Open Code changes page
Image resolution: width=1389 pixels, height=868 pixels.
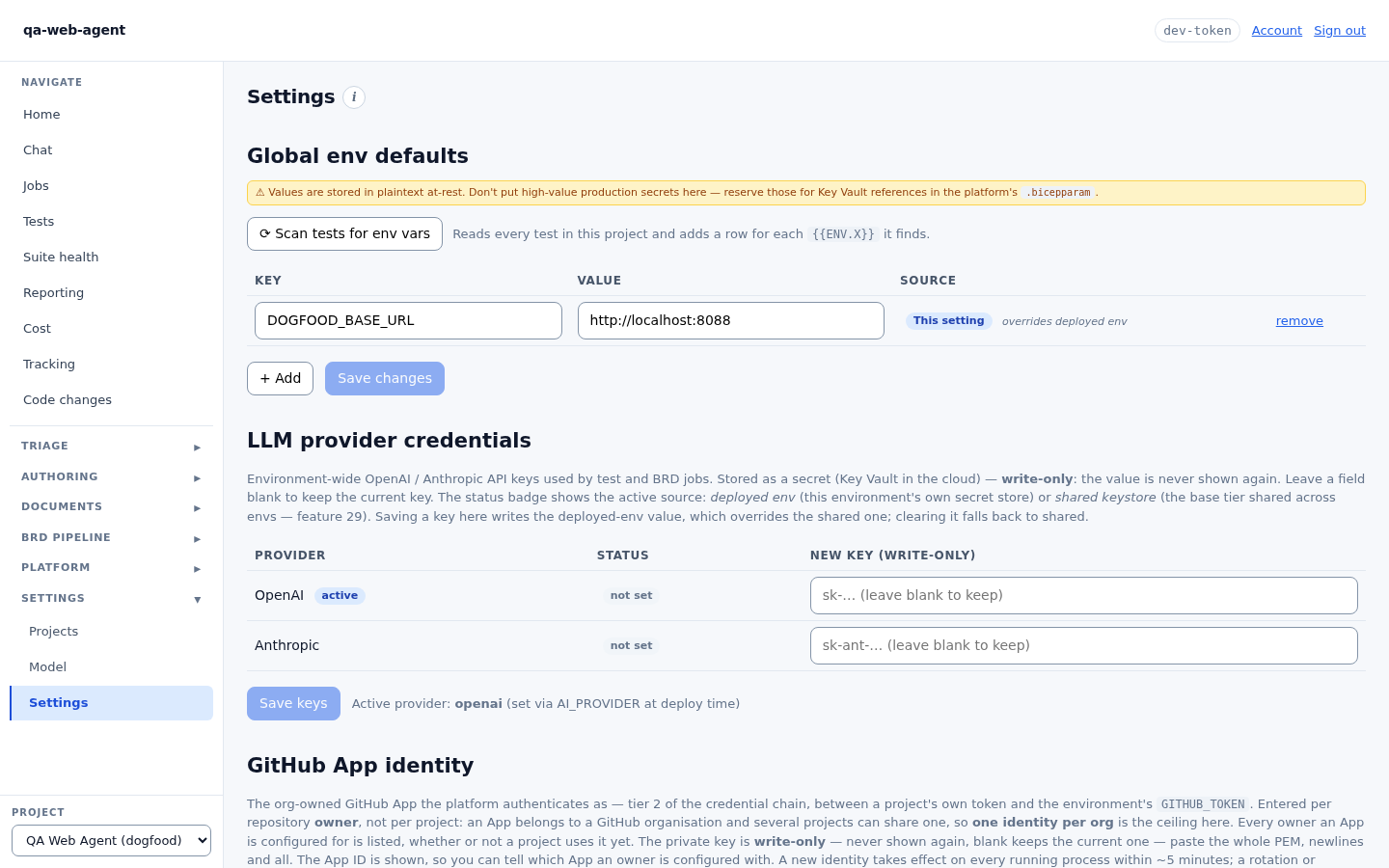[111, 400]
